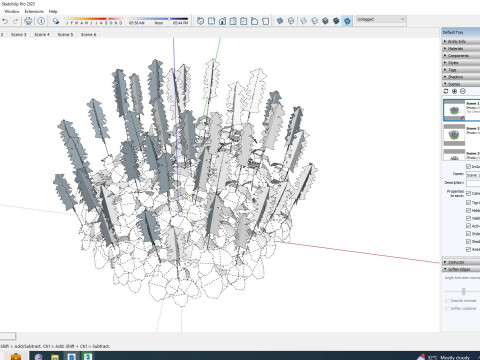480x360 pixels.
Task: Toggle Hidden property checkbox in Scenes
Action: click(468, 210)
